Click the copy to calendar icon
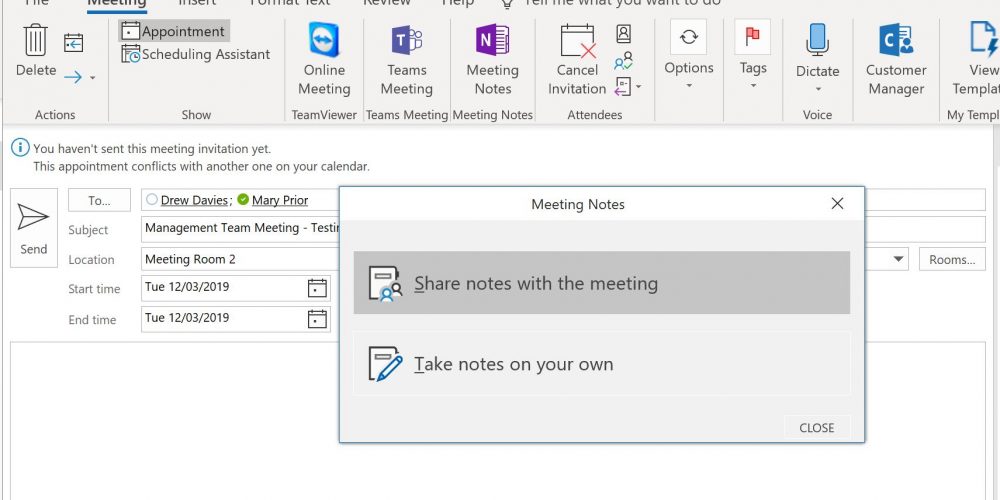The image size is (1000, 500). [x=74, y=43]
